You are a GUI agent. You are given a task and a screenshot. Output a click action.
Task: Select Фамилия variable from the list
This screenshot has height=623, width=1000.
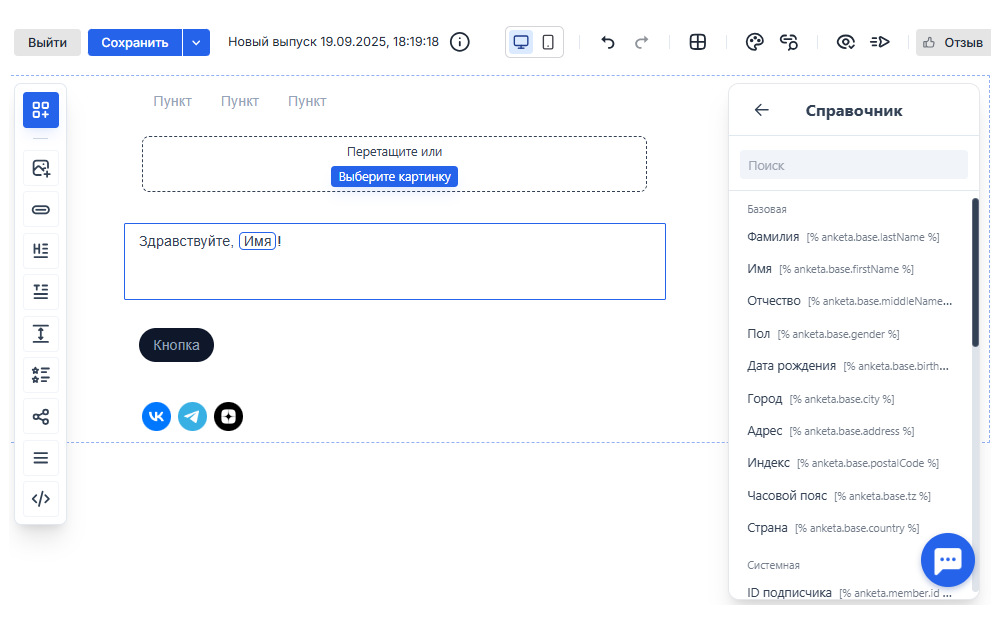[773, 237]
